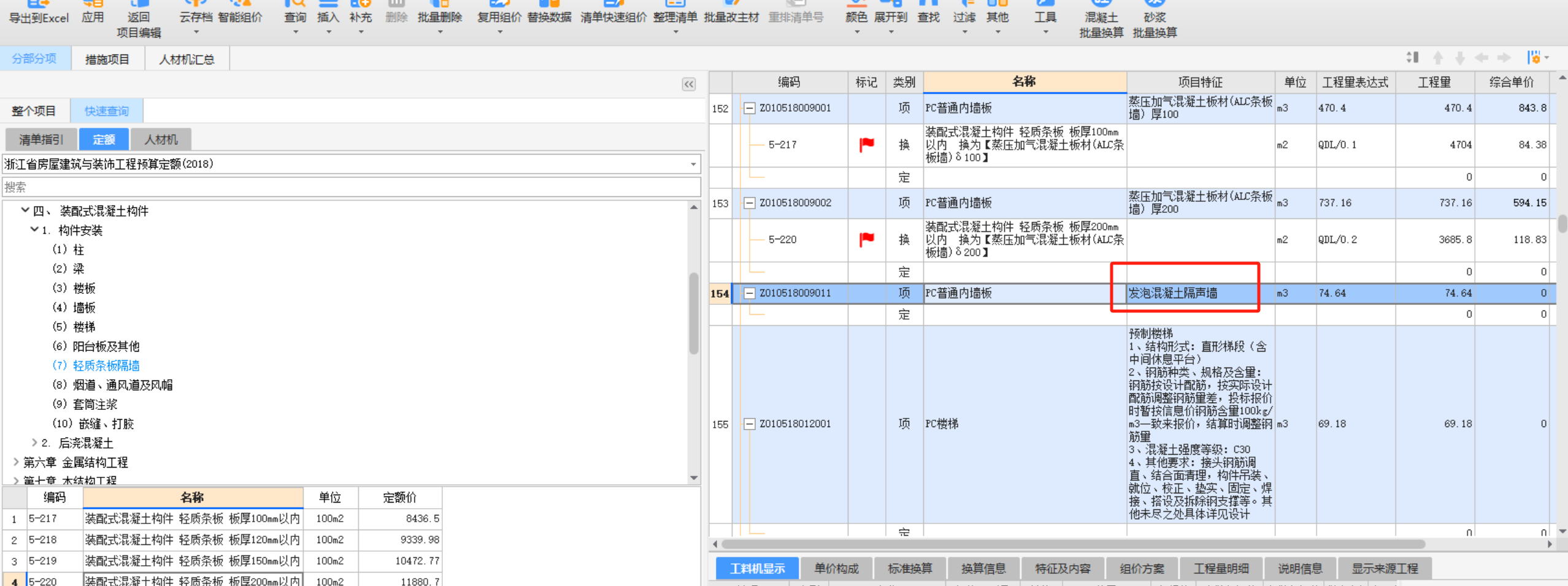Image resolution: width=1568 pixels, height=586 pixels.
Task: Click 返回项目编辑 in the toolbar
Action: pos(139,20)
